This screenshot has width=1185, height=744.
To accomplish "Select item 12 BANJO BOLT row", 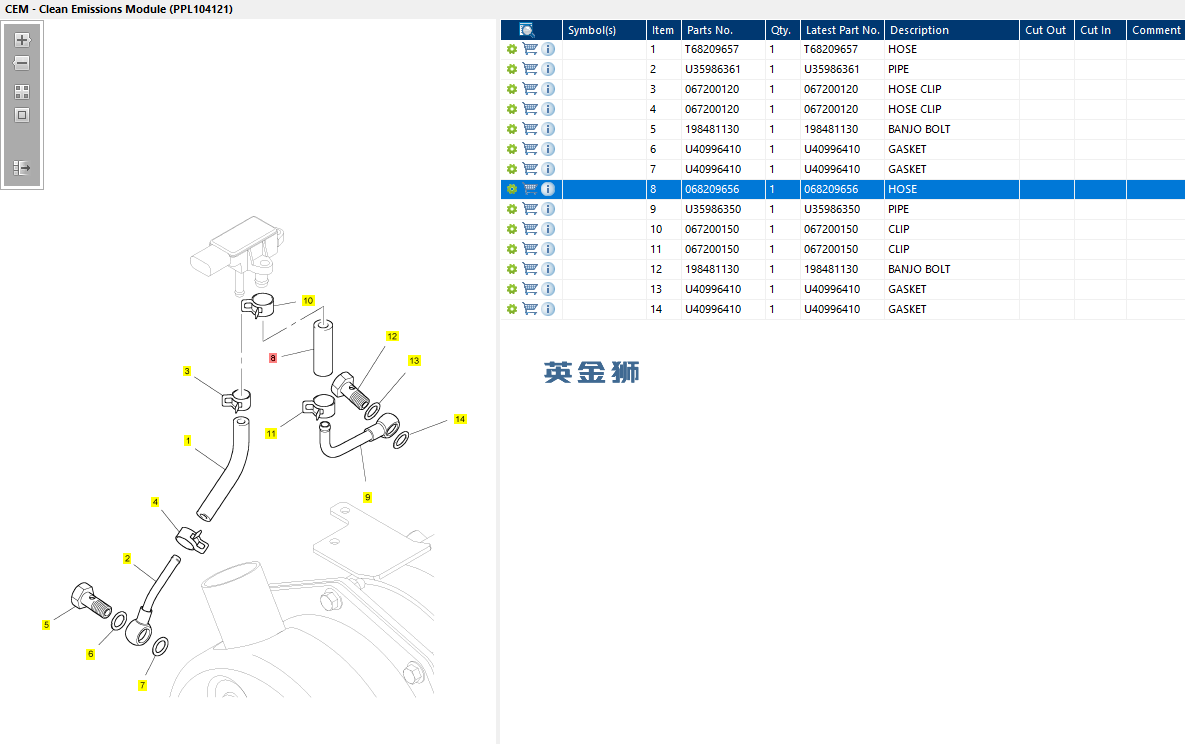I will pyautogui.click(x=843, y=269).
